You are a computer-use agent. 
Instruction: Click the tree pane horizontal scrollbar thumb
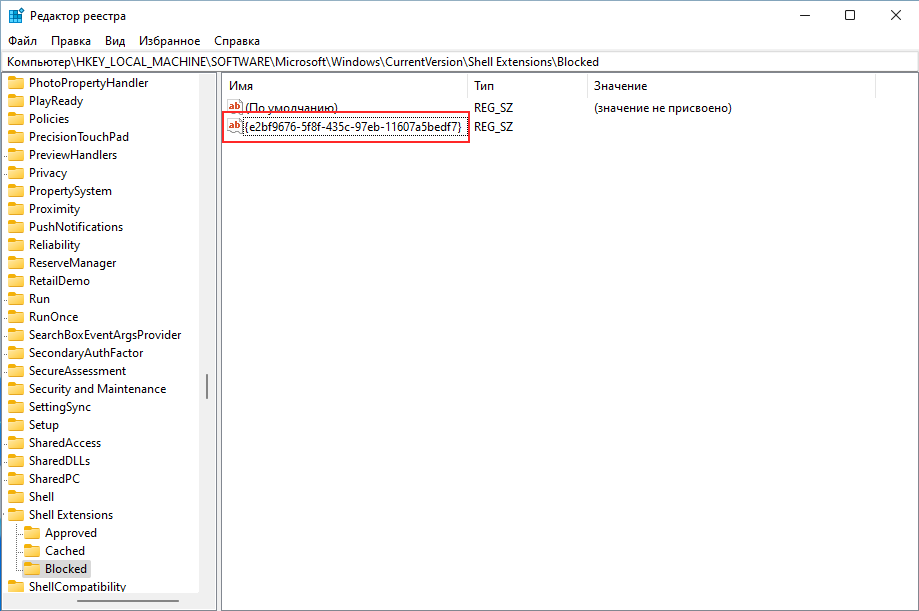click(128, 601)
